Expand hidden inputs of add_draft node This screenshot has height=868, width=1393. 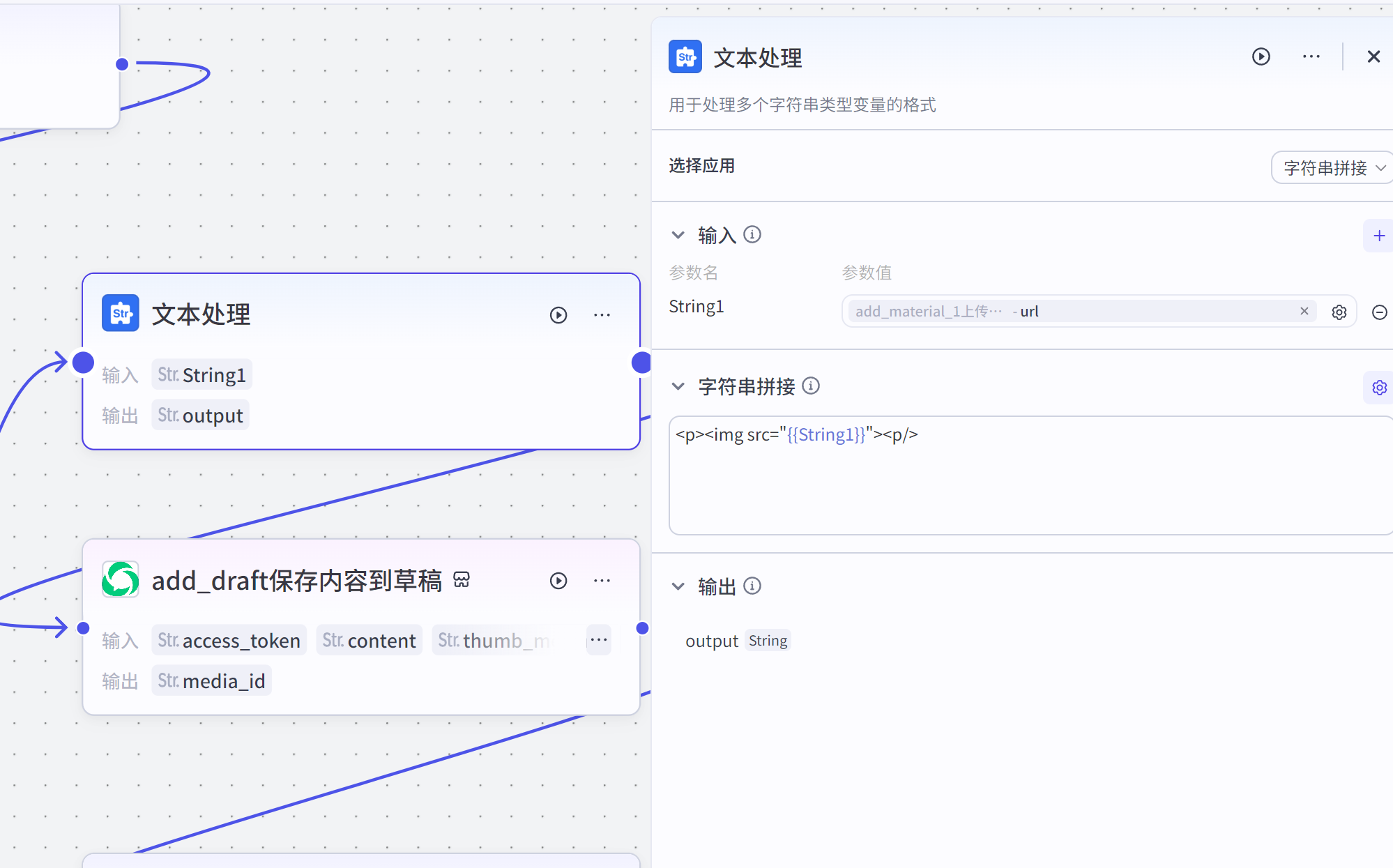[x=599, y=639]
